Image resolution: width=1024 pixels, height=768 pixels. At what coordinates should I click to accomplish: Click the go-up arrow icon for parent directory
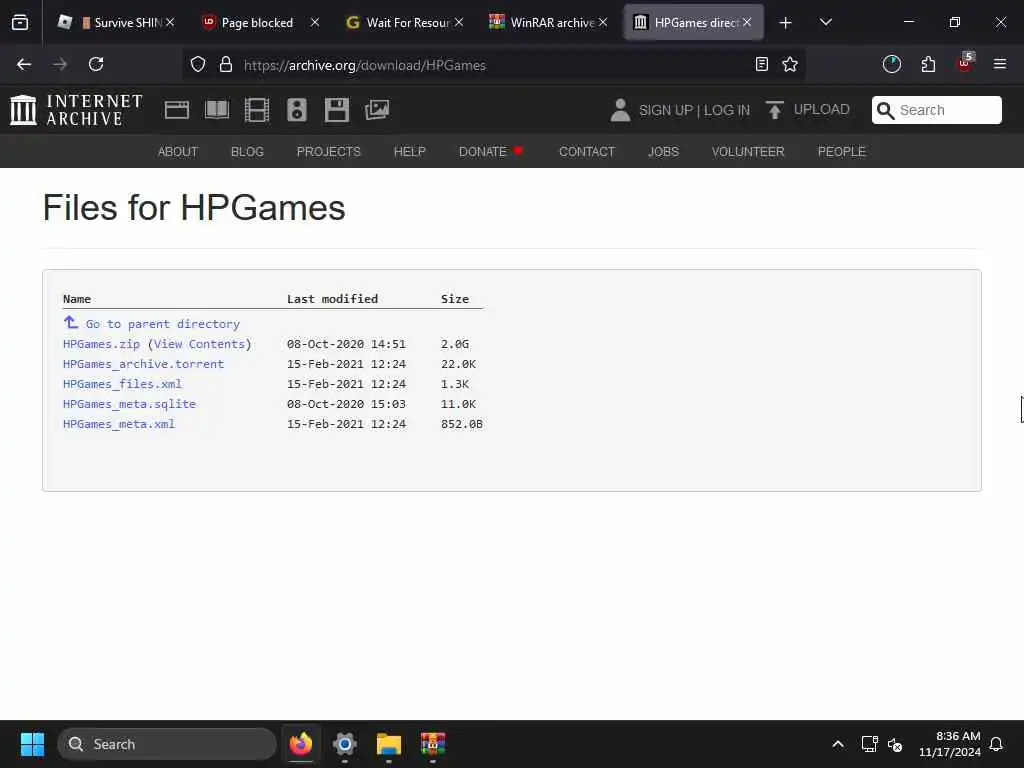(71, 323)
